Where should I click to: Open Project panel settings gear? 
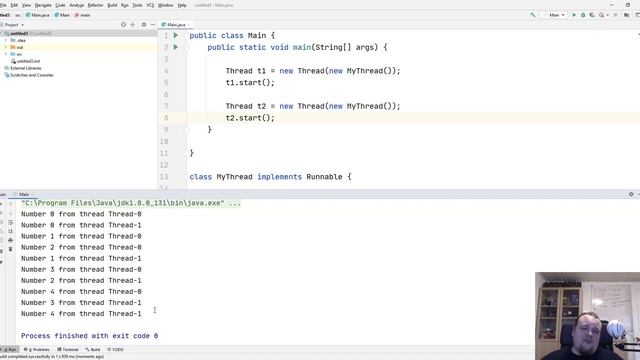[x=144, y=25]
